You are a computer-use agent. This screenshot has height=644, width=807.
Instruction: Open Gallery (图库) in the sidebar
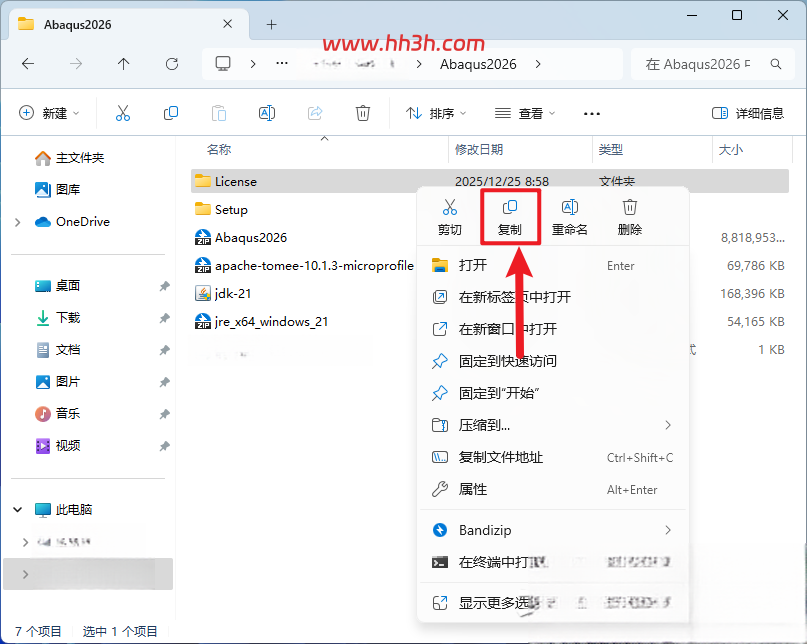[x=57, y=189]
